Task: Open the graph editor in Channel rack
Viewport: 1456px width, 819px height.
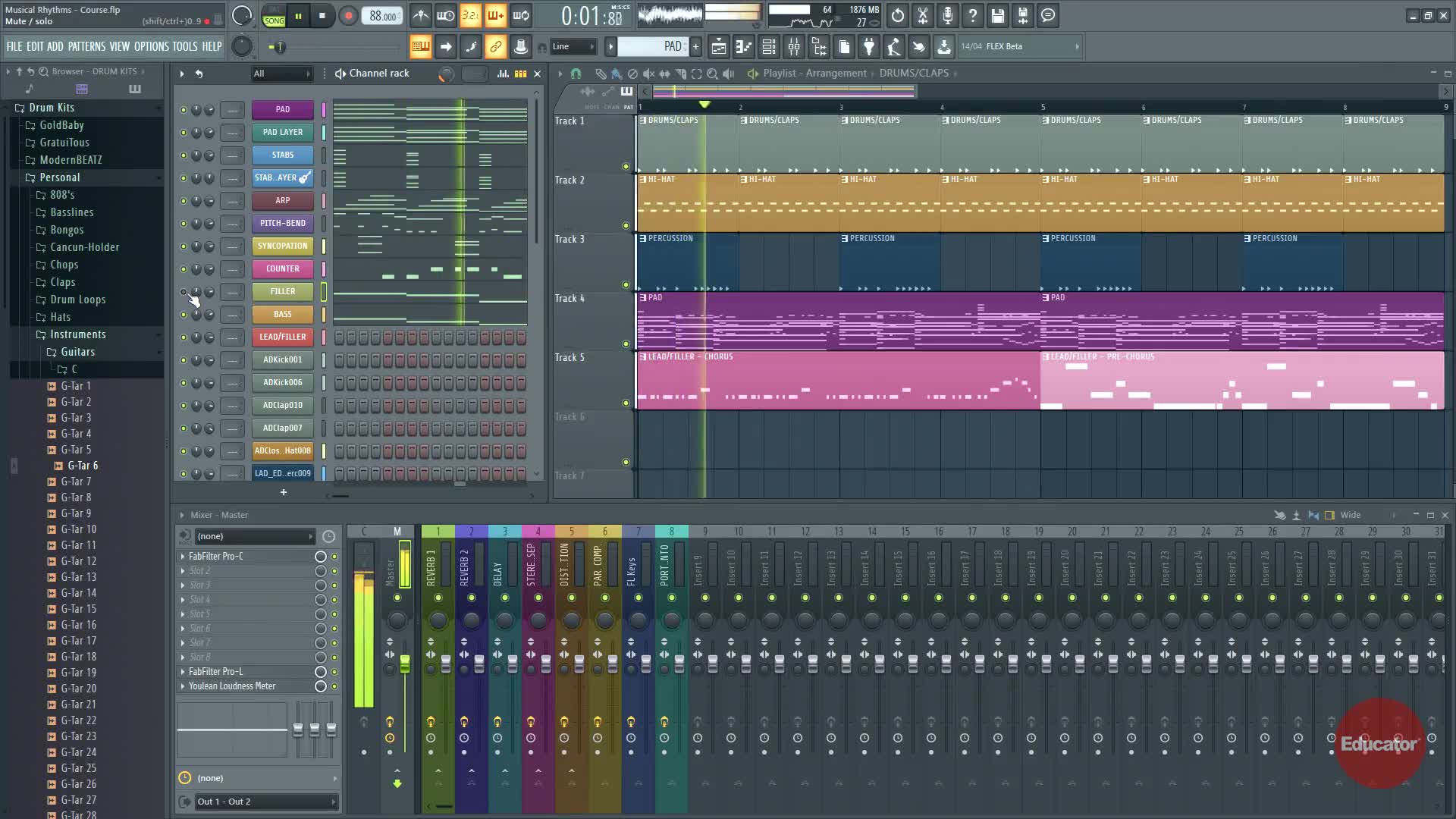Action: pos(503,74)
